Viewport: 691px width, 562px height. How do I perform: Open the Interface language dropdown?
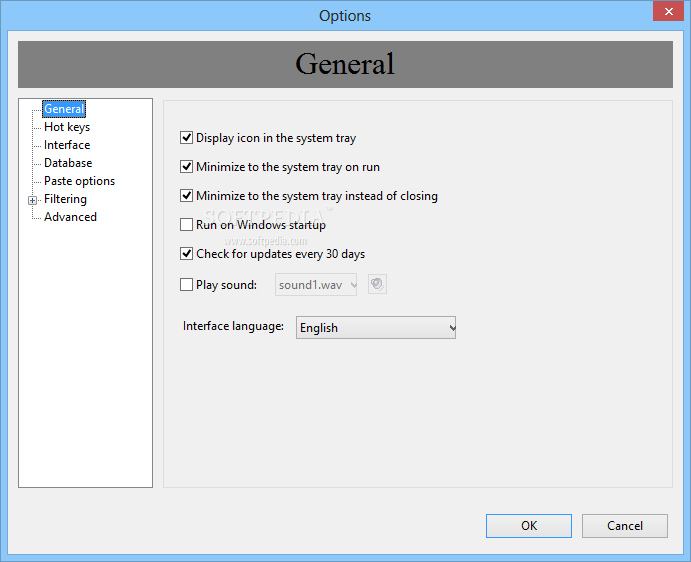coord(376,327)
